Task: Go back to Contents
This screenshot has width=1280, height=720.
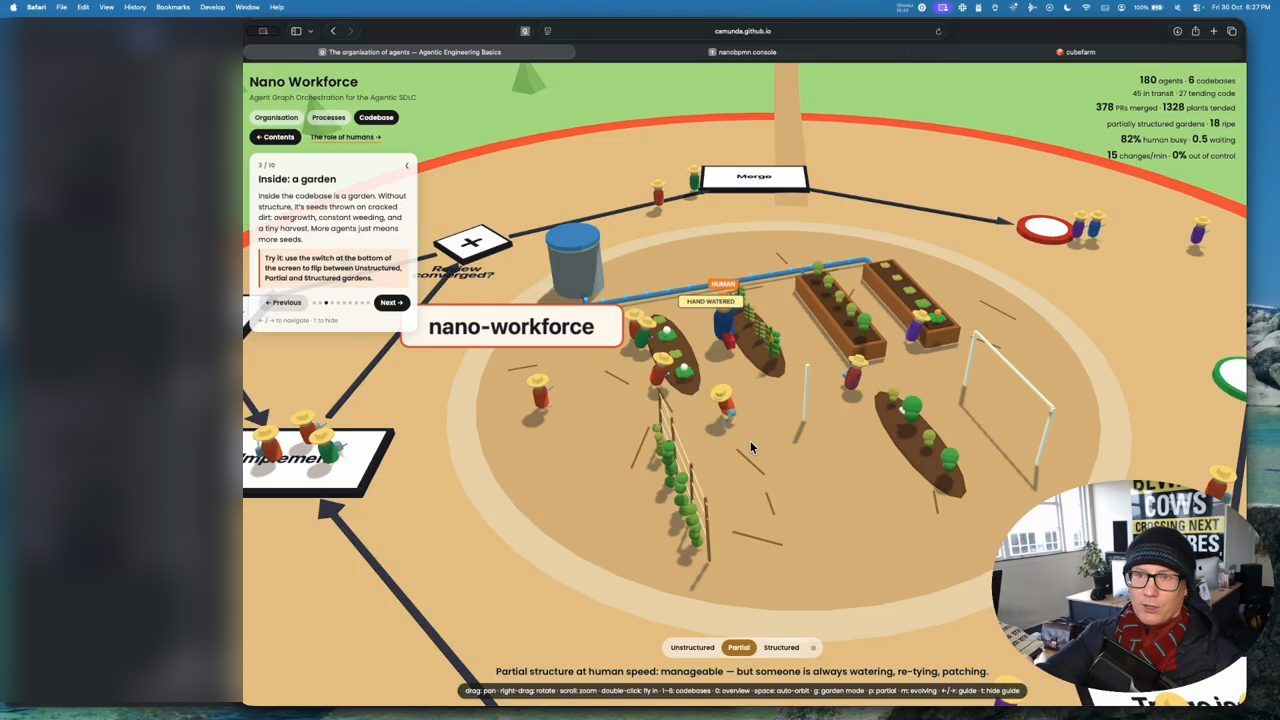Action: (275, 137)
